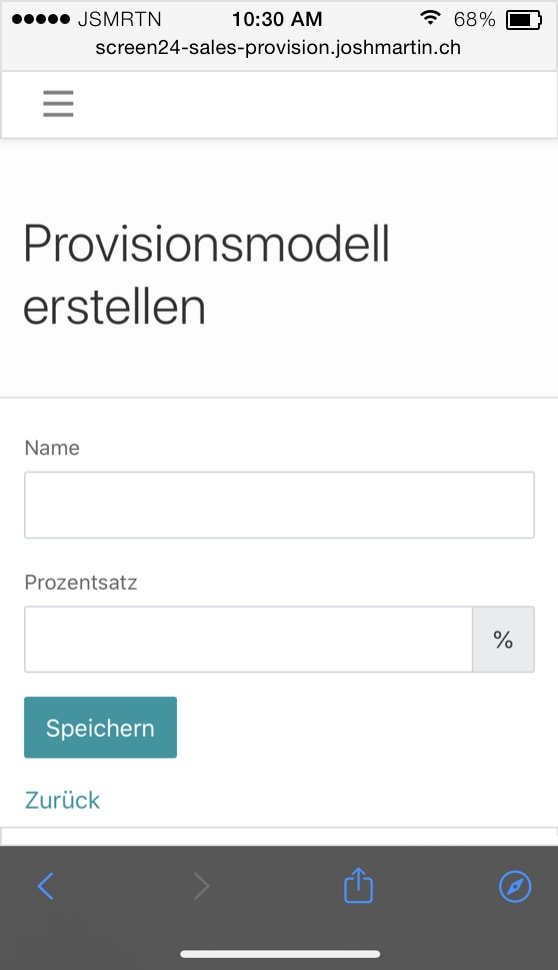Image resolution: width=558 pixels, height=970 pixels.
Task: Tap the URL address bar
Action: click(x=278, y=48)
